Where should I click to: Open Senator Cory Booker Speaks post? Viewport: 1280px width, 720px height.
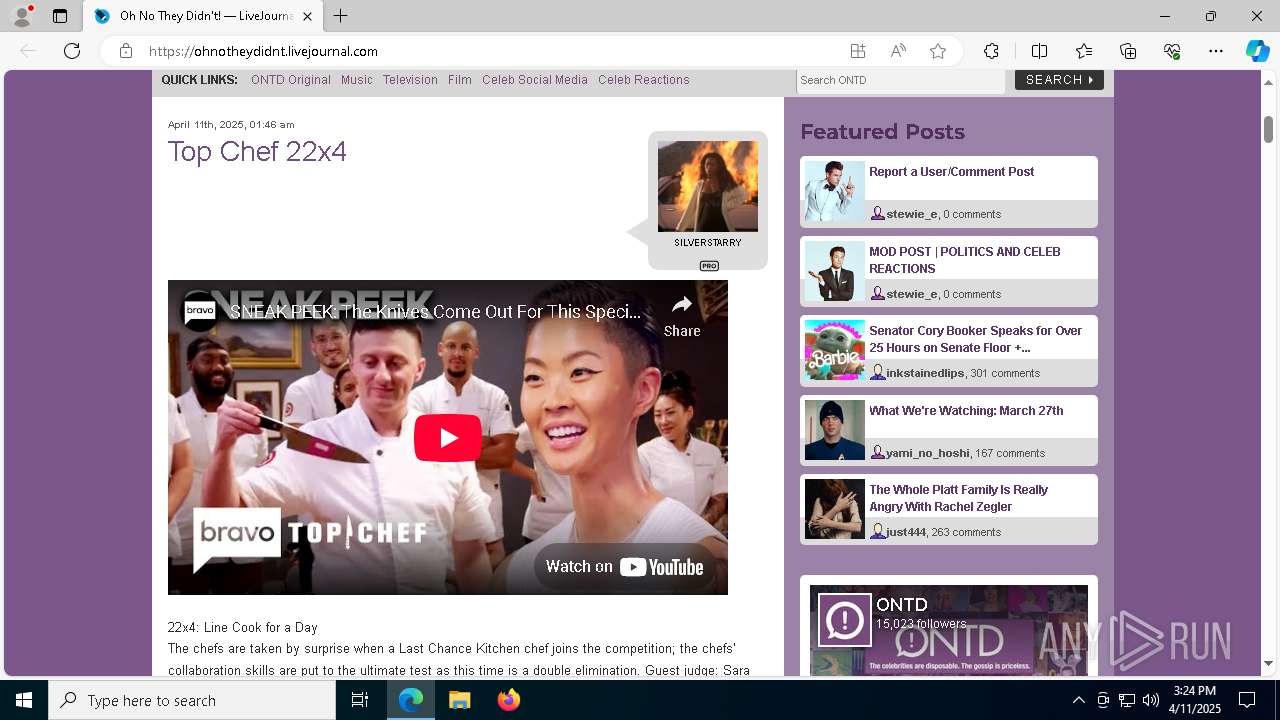point(976,339)
